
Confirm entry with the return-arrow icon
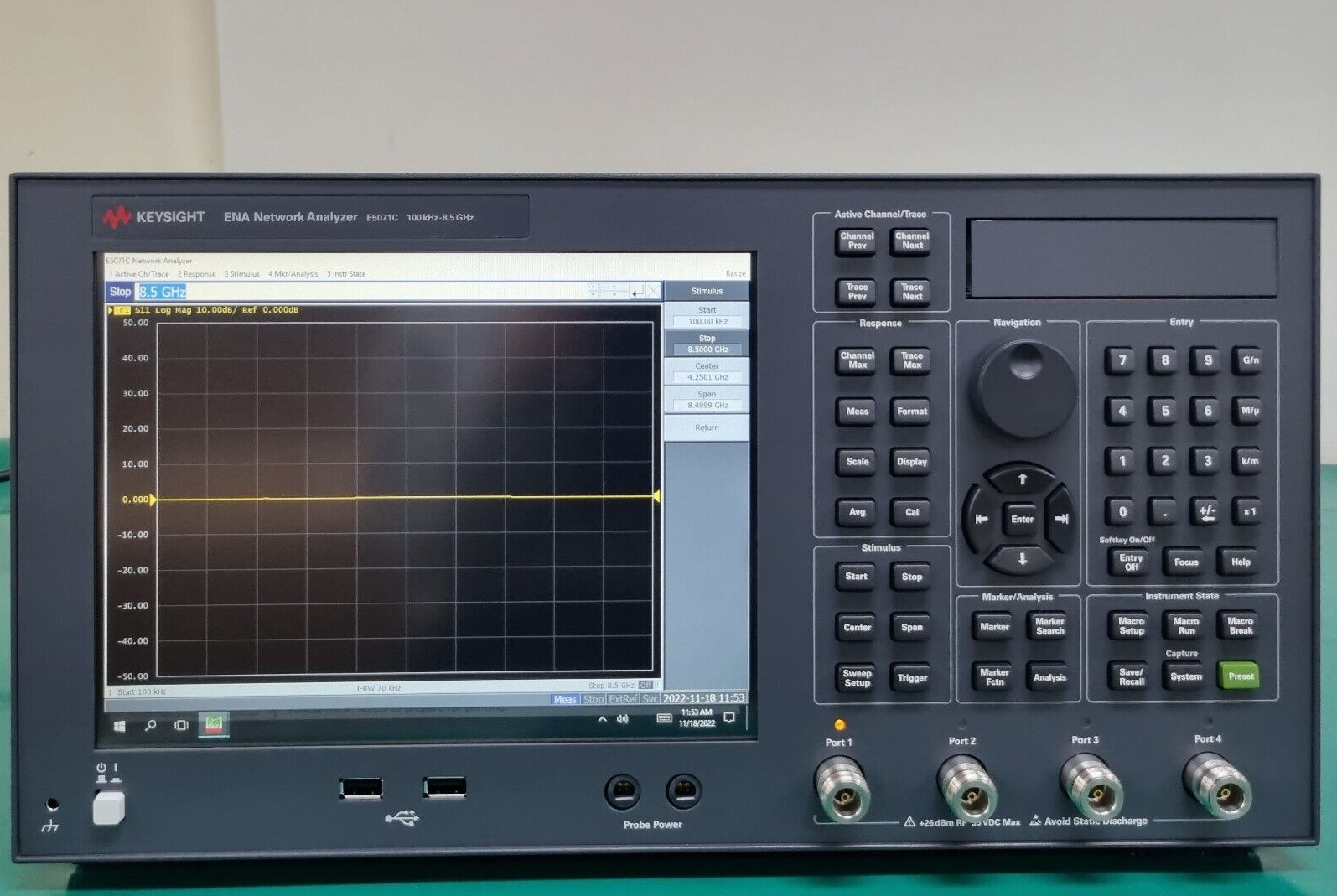pos(637,292)
